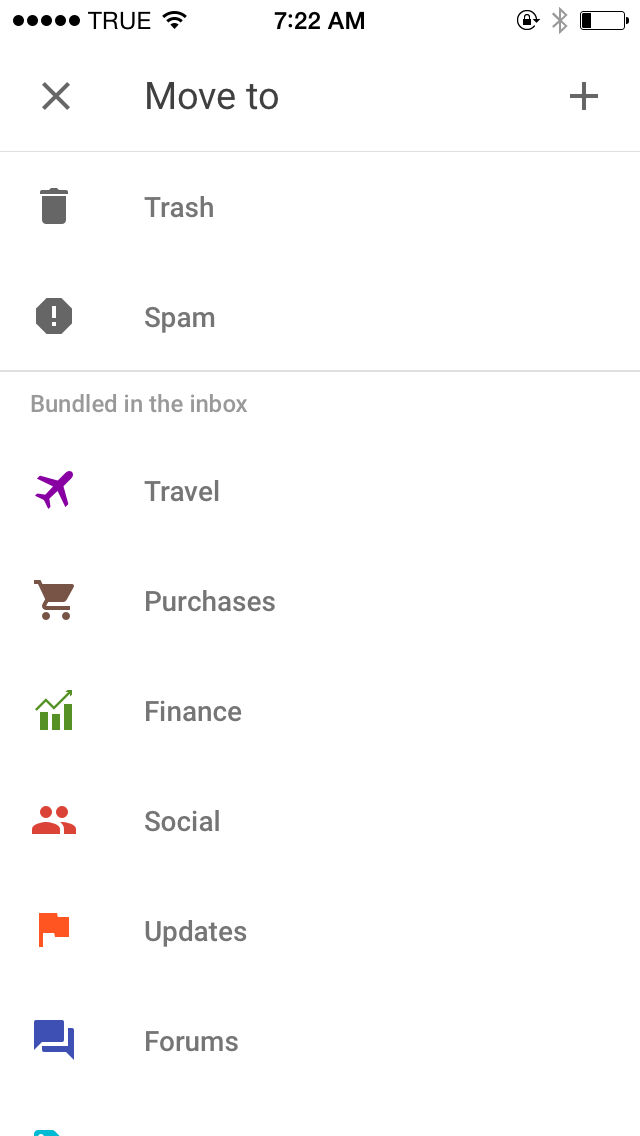This screenshot has width=640, height=1136.
Task: Click the blue speech bubble Forums icon
Action: (x=54, y=1040)
